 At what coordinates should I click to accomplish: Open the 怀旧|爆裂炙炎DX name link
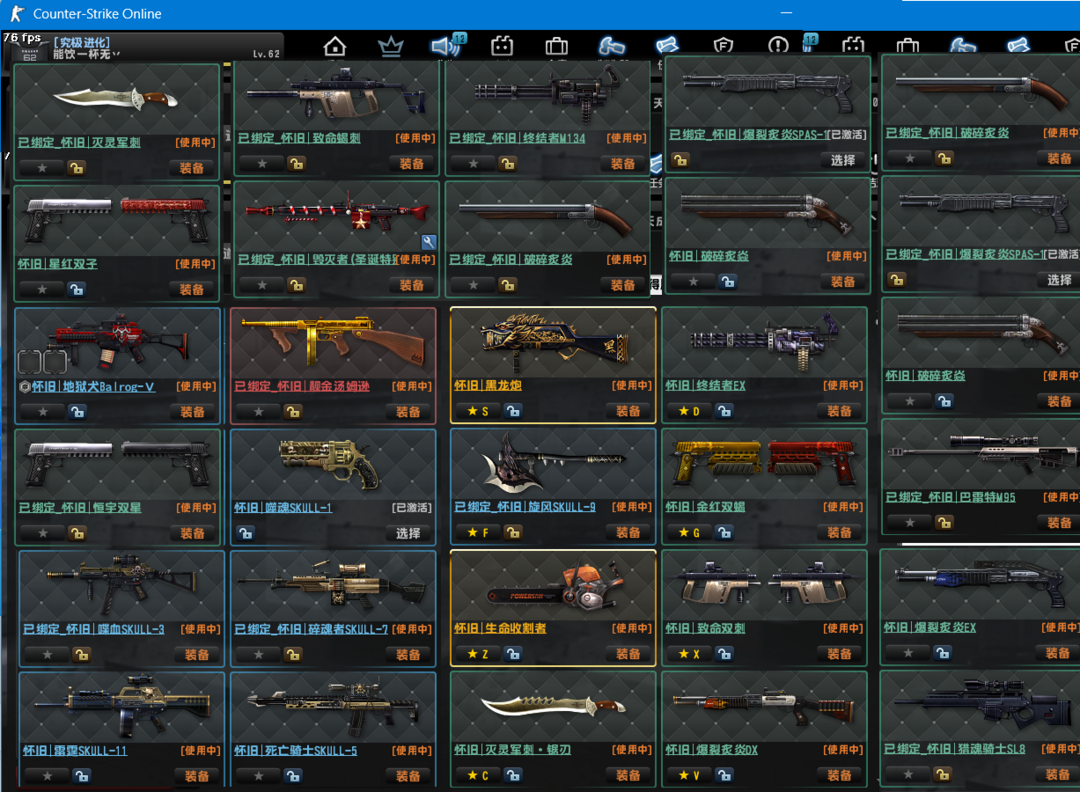tap(712, 750)
